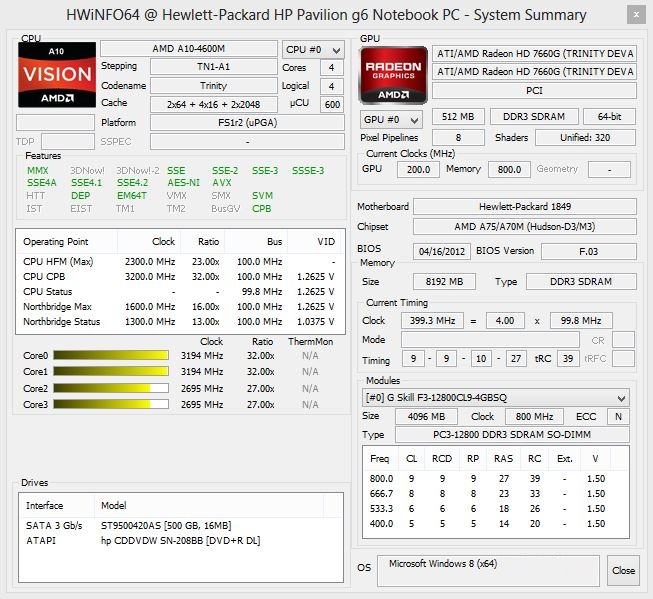This screenshot has height=599, width=653.
Task: Click the AMD A10-4600M CPU name field
Action: pos(189,49)
